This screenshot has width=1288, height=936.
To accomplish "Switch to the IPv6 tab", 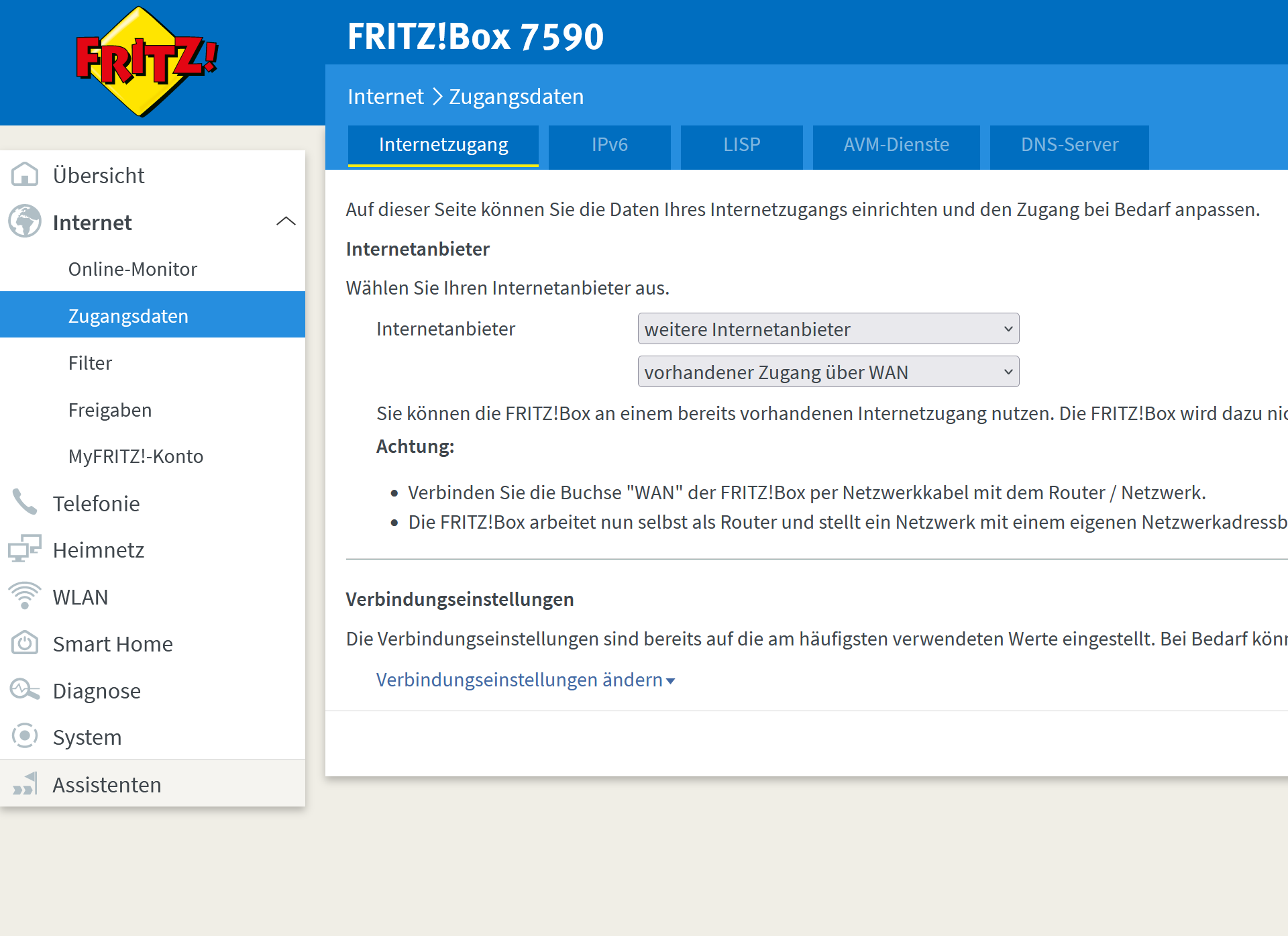I will tap(609, 145).
